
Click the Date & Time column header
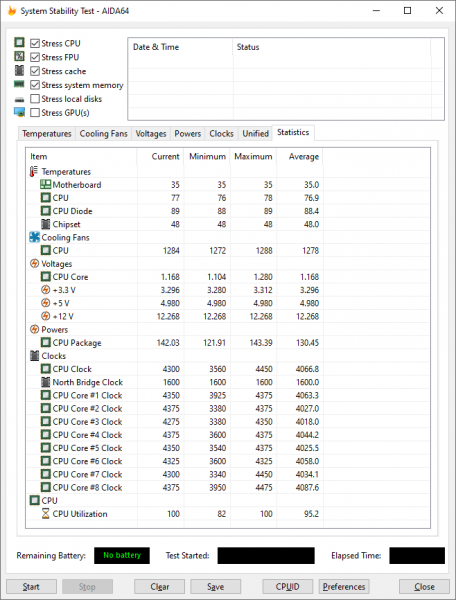pyautogui.click(x=180, y=47)
